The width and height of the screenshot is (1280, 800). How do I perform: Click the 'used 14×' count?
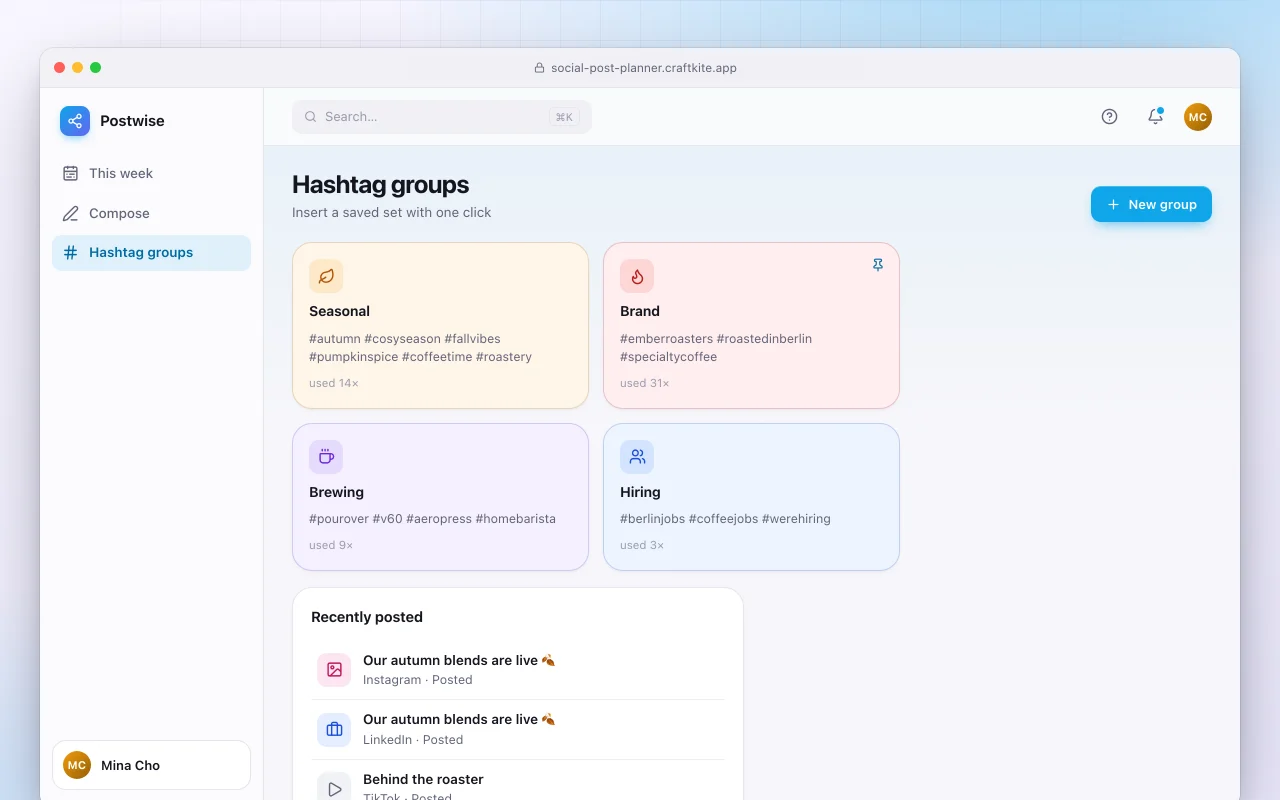[x=334, y=383]
